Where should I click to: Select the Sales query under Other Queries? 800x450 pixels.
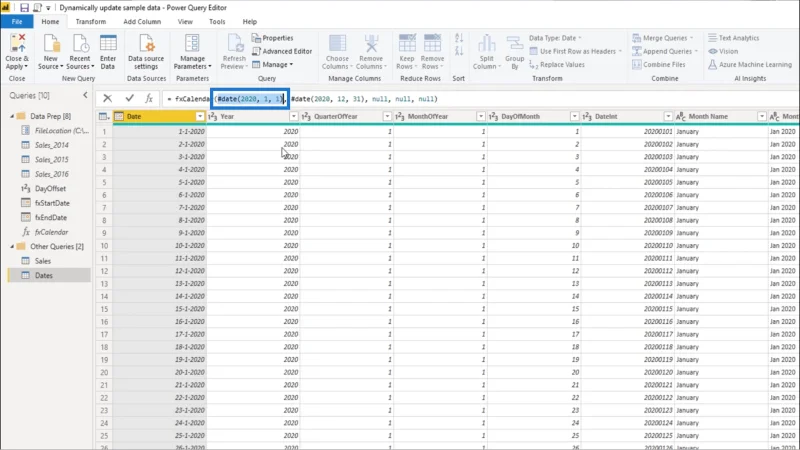click(x=43, y=261)
